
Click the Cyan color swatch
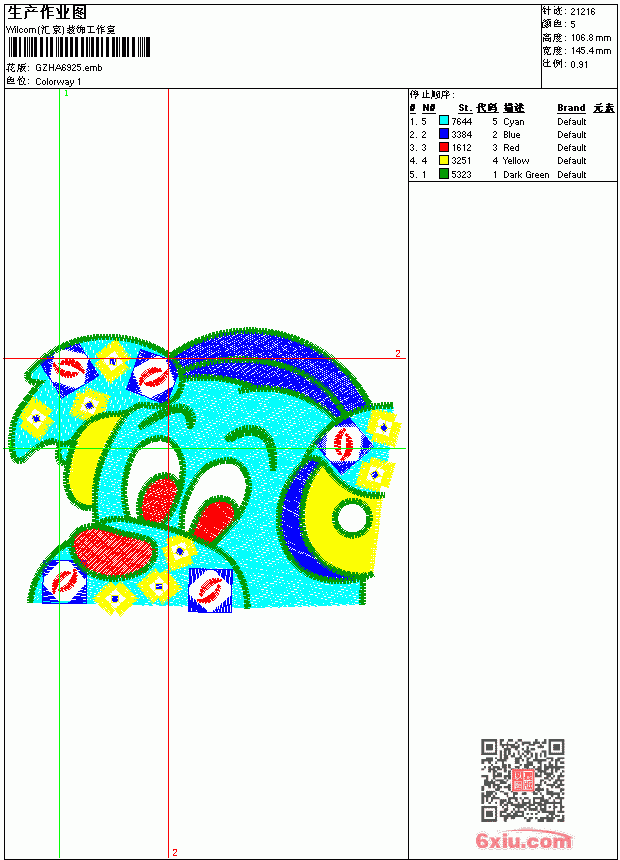(x=444, y=121)
